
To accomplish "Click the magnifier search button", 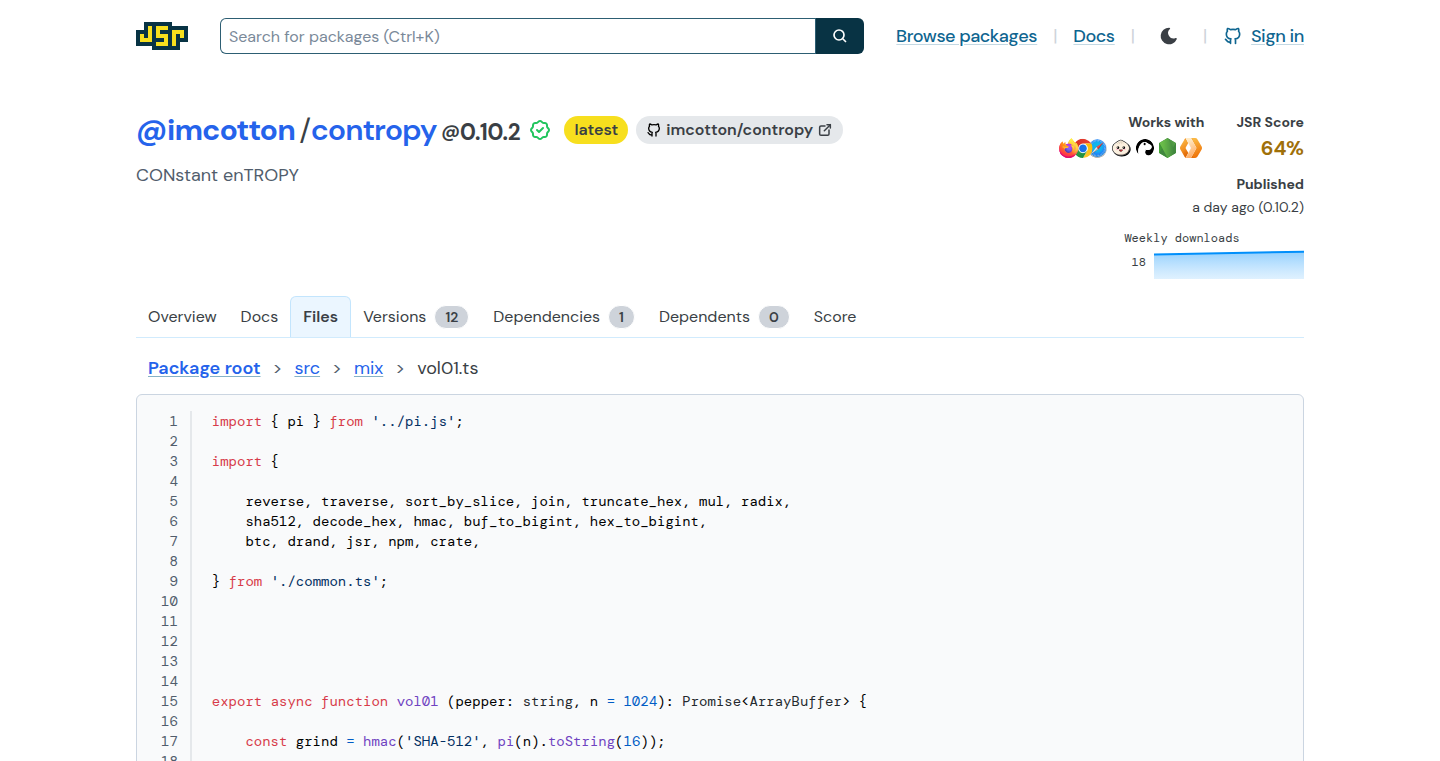I will click(840, 36).
